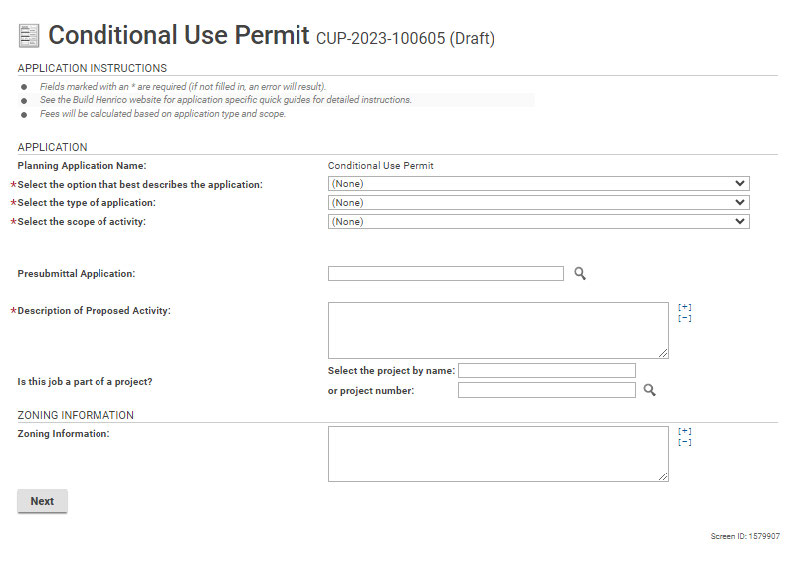Click the project number input box
This screenshot has height=569, width=791.
click(546, 390)
